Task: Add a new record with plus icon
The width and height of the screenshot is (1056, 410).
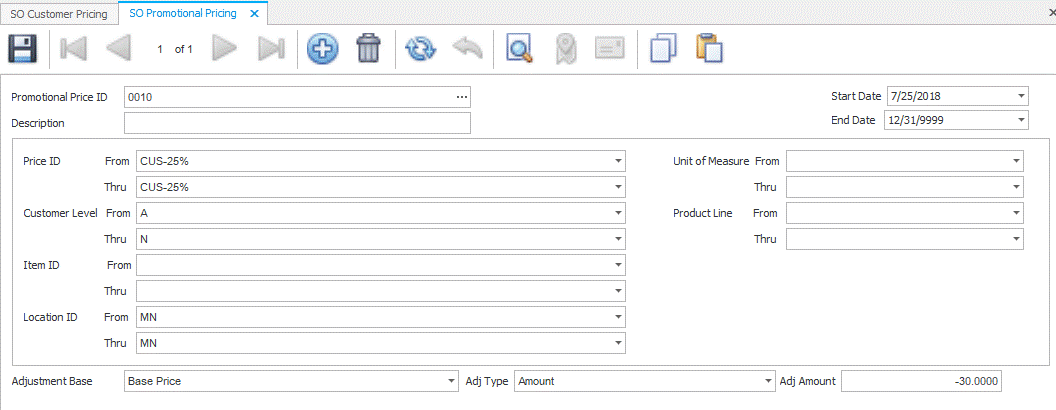Action: 322,49
